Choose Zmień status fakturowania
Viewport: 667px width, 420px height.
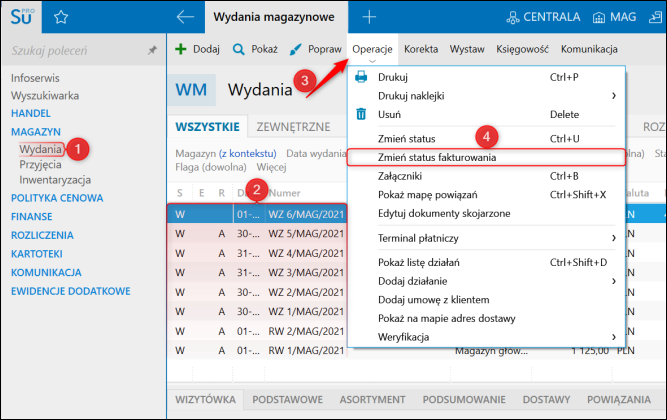486,157
